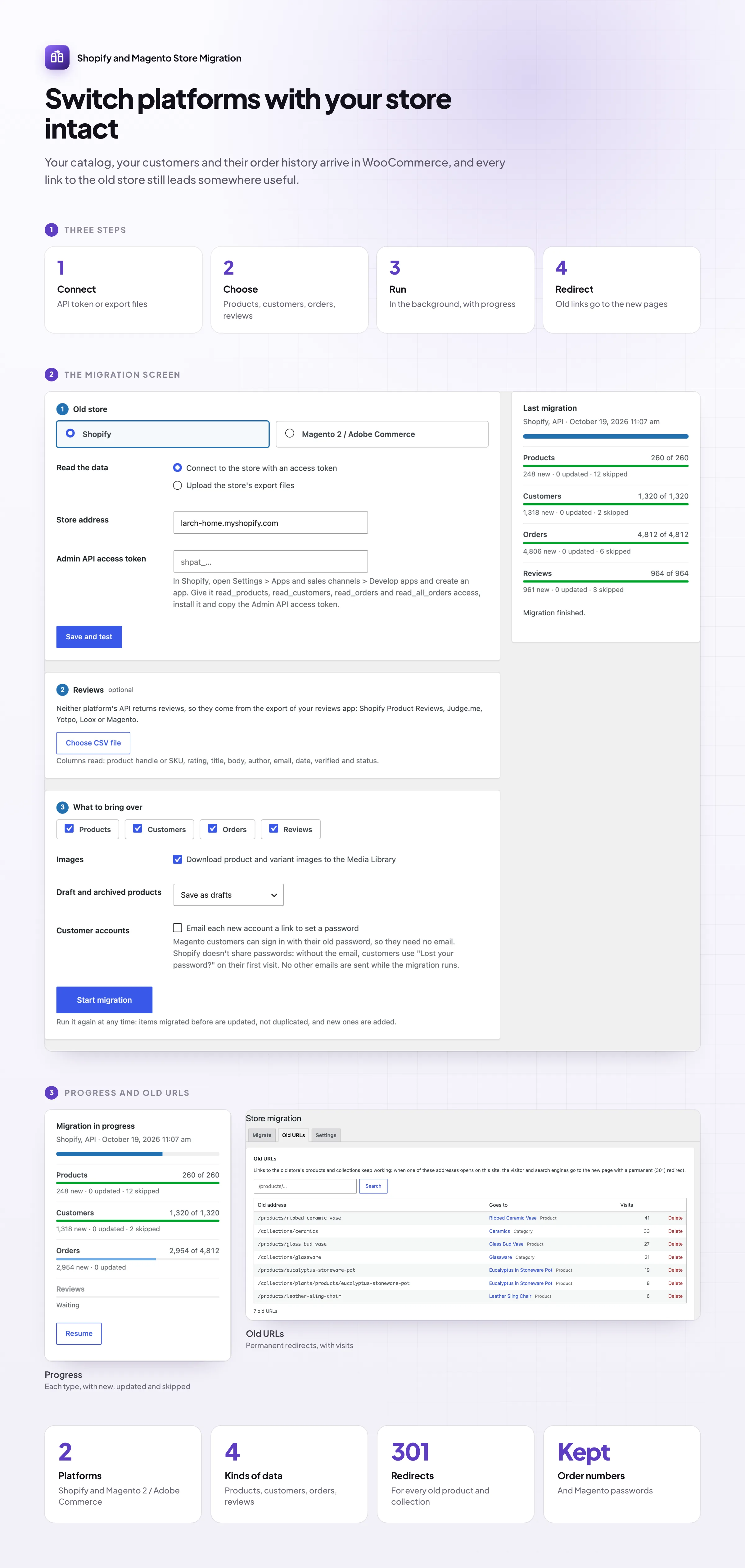Click the "7 old URLs" count text
745x1568 pixels.
[265, 1311]
